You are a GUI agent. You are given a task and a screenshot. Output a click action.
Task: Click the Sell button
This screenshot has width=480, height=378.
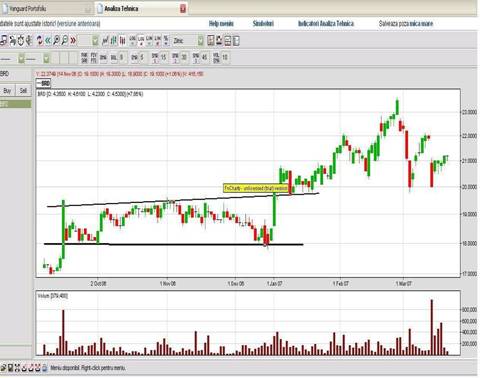click(23, 90)
